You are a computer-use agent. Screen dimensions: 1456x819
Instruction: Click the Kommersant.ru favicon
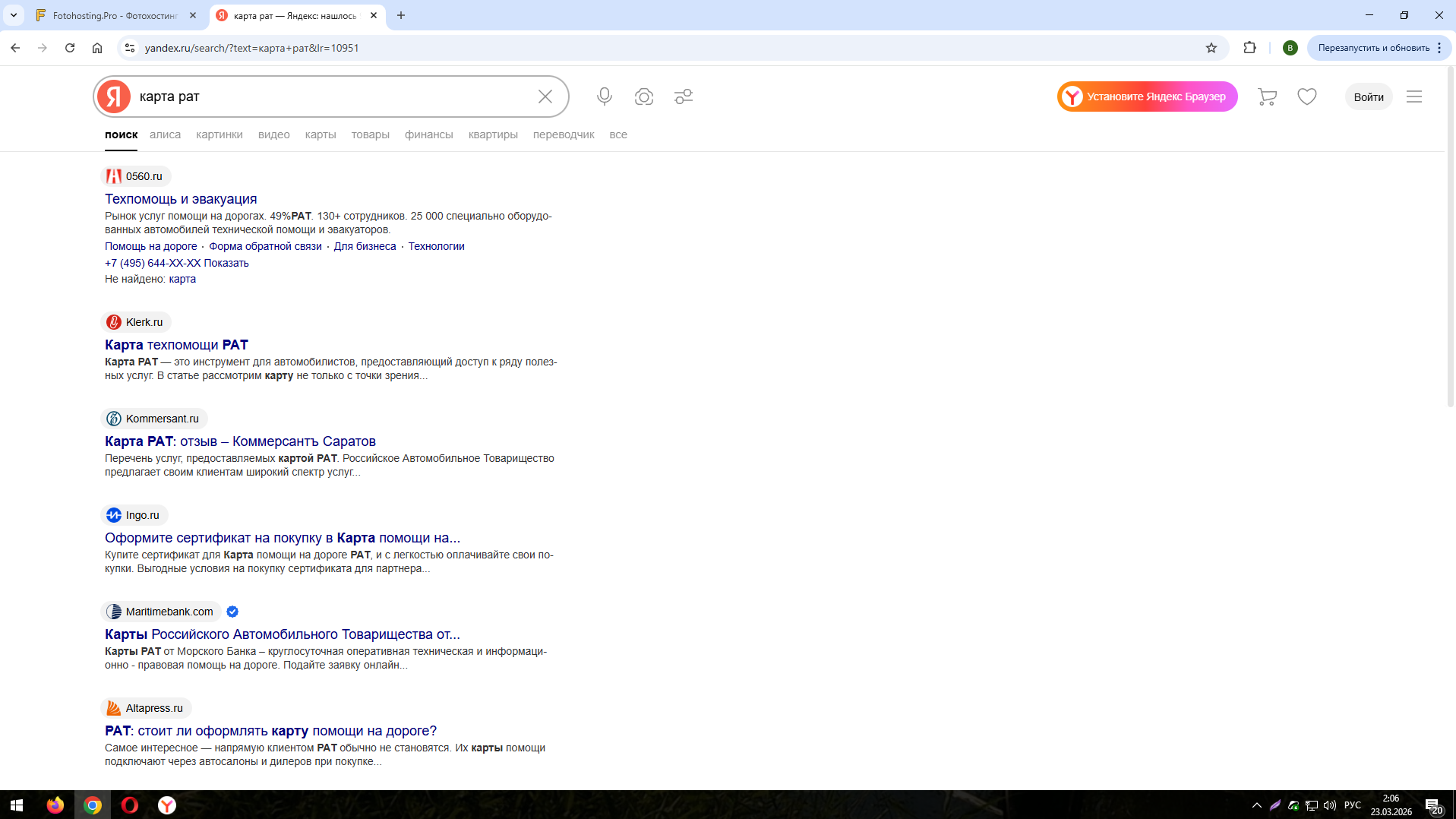[114, 419]
